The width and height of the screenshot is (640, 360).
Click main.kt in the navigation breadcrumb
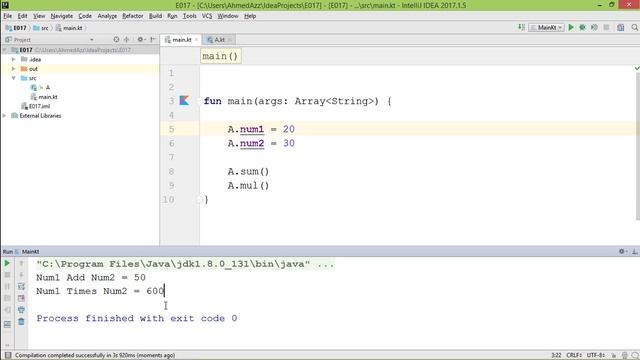click(69, 28)
